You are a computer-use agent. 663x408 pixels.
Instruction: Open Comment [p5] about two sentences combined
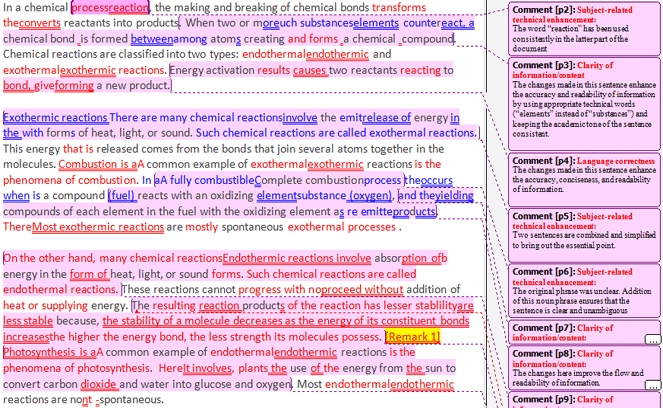tap(584, 235)
